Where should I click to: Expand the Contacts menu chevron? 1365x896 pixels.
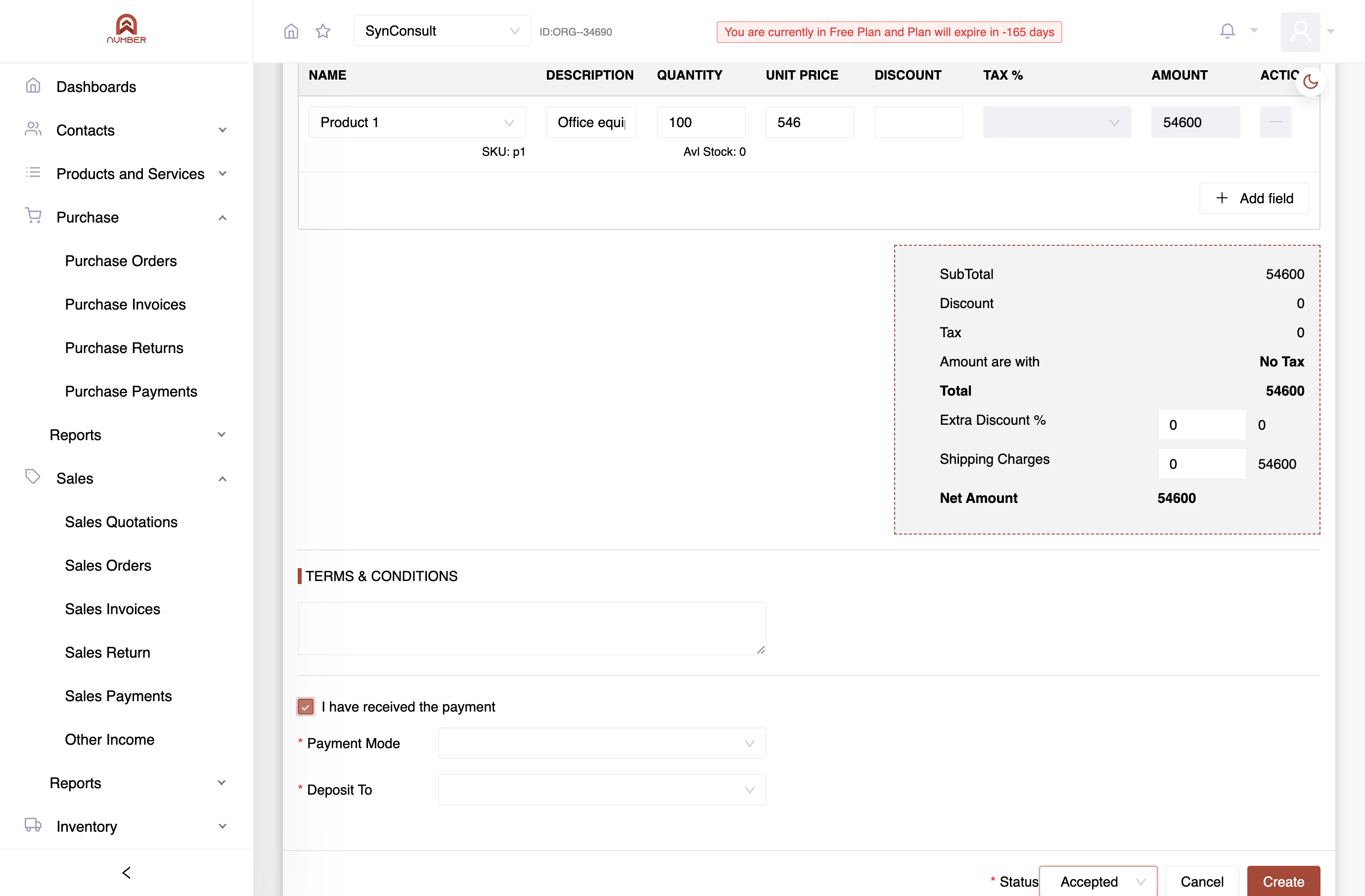223,130
